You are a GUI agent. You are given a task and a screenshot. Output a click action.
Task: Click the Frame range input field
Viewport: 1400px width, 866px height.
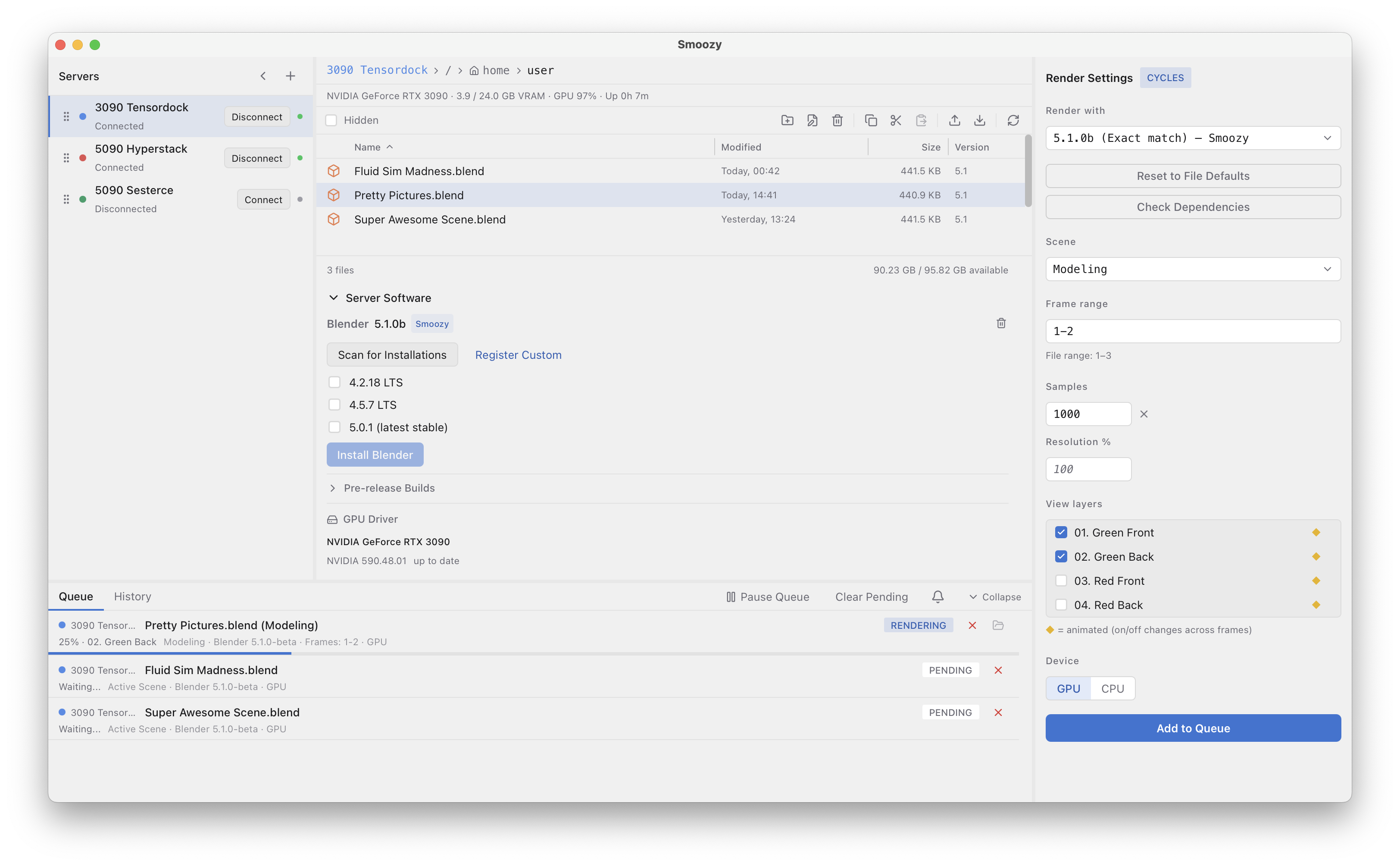(1193, 331)
